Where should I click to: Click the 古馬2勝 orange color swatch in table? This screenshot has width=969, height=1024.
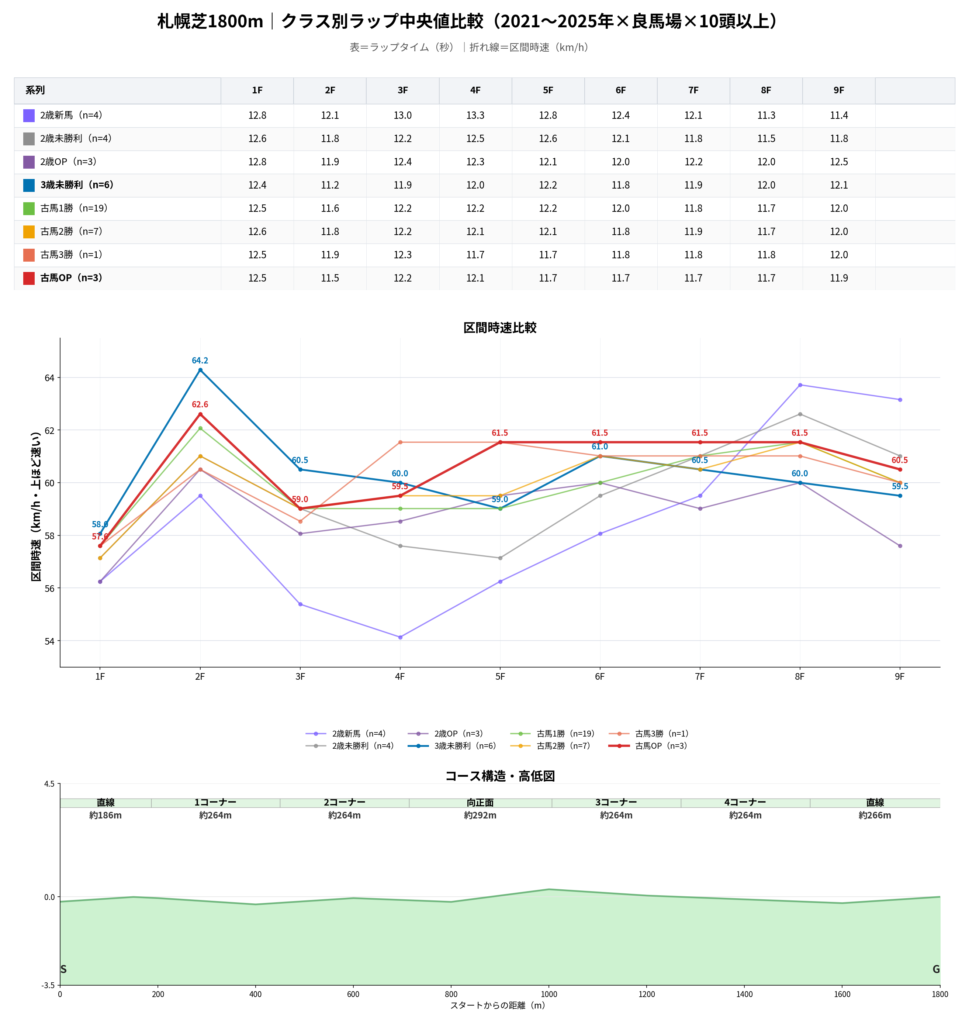coord(29,232)
